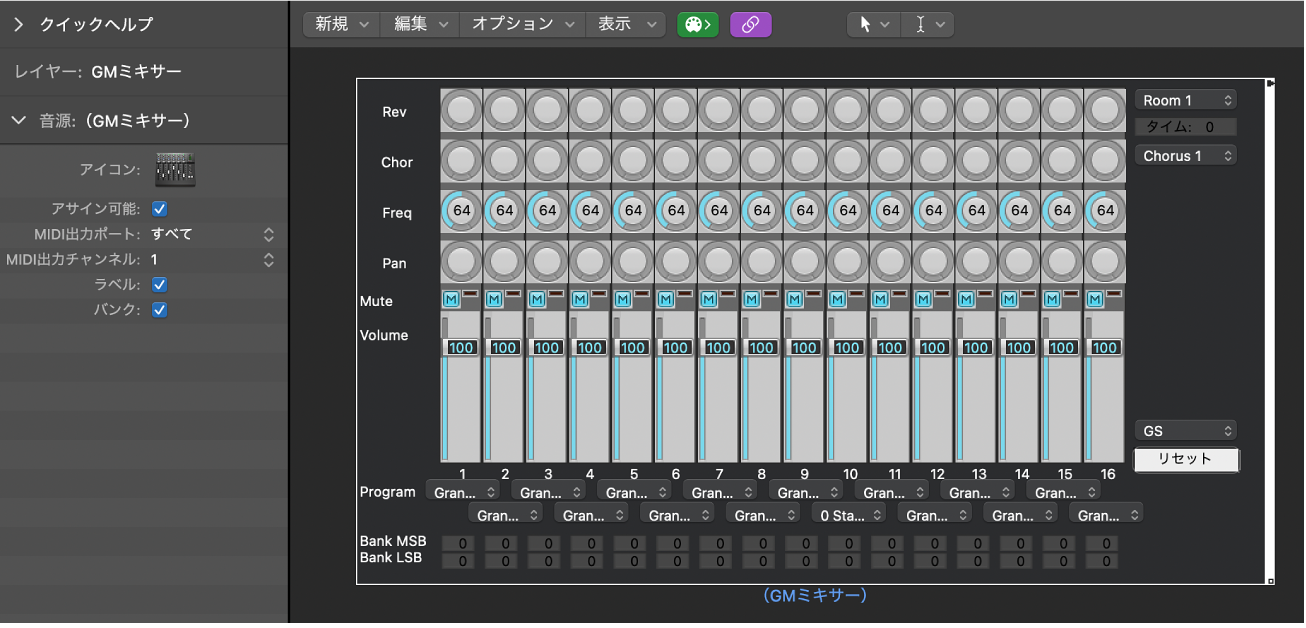Viewport: 1306px width, 628px height.
Task: Click the green MIDI plug icon
Action: click(x=697, y=23)
